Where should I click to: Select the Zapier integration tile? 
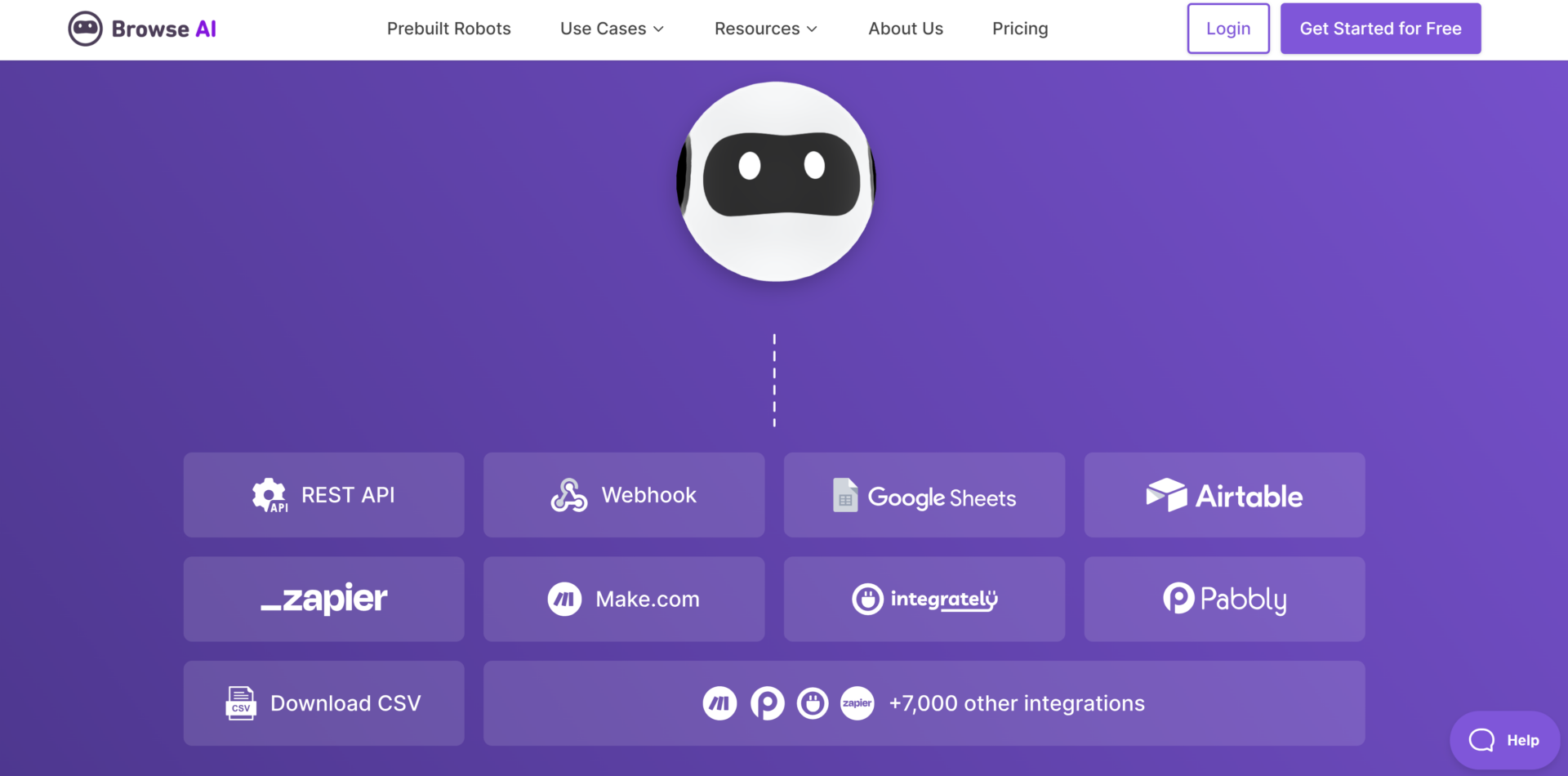[x=323, y=599]
